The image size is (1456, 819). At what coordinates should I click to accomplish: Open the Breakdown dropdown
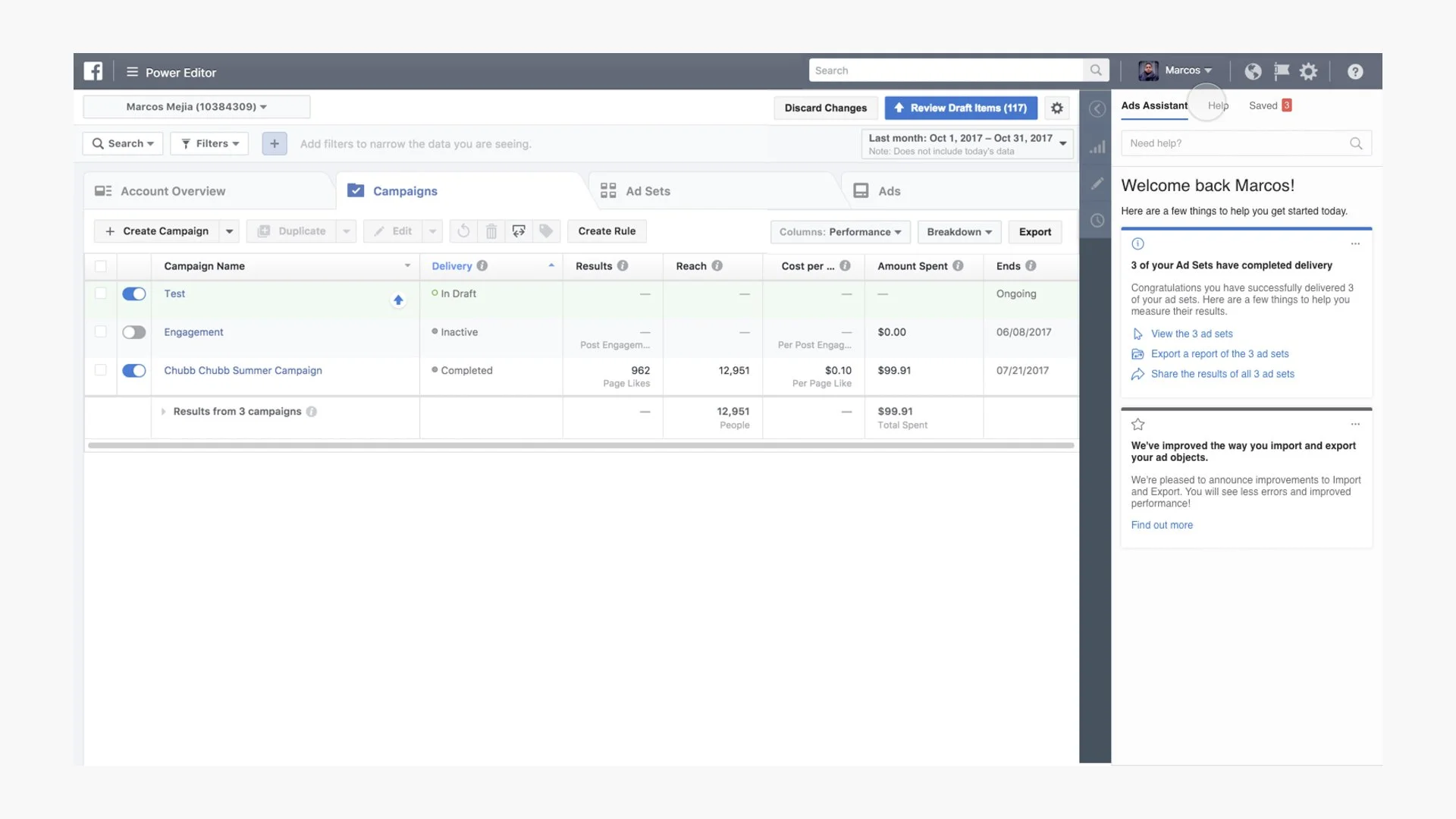coord(959,232)
